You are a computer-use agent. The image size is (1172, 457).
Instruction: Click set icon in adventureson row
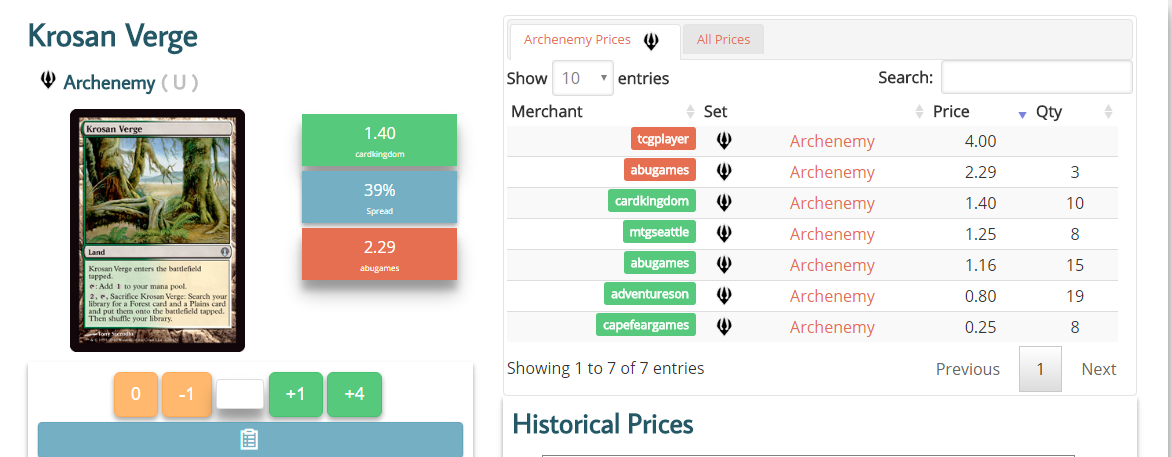724,296
